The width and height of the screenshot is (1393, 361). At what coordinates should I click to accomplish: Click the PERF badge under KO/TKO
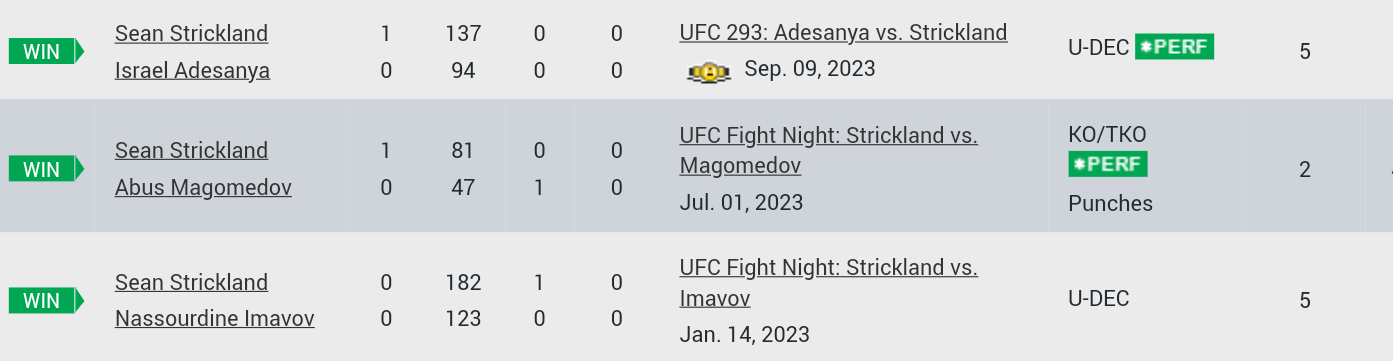click(1108, 164)
